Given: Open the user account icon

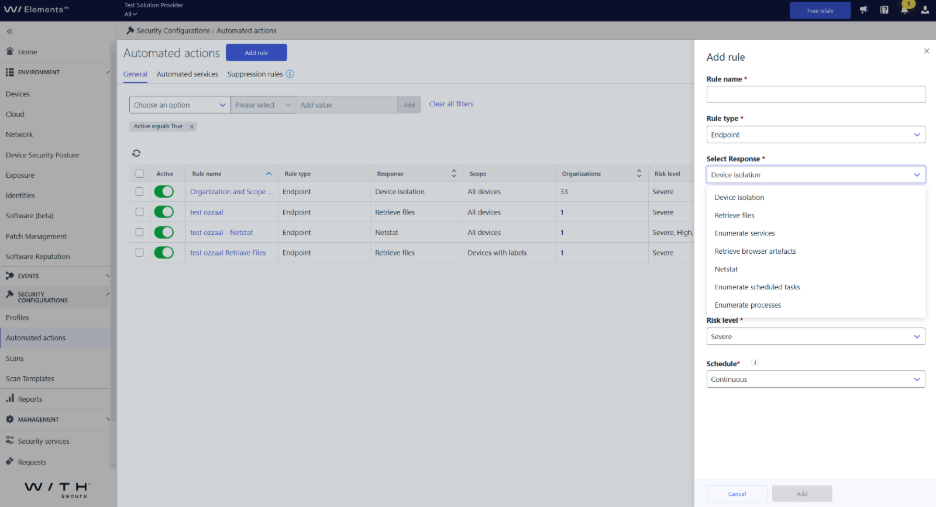Looking at the screenshot, I should [x=925, y=10].
